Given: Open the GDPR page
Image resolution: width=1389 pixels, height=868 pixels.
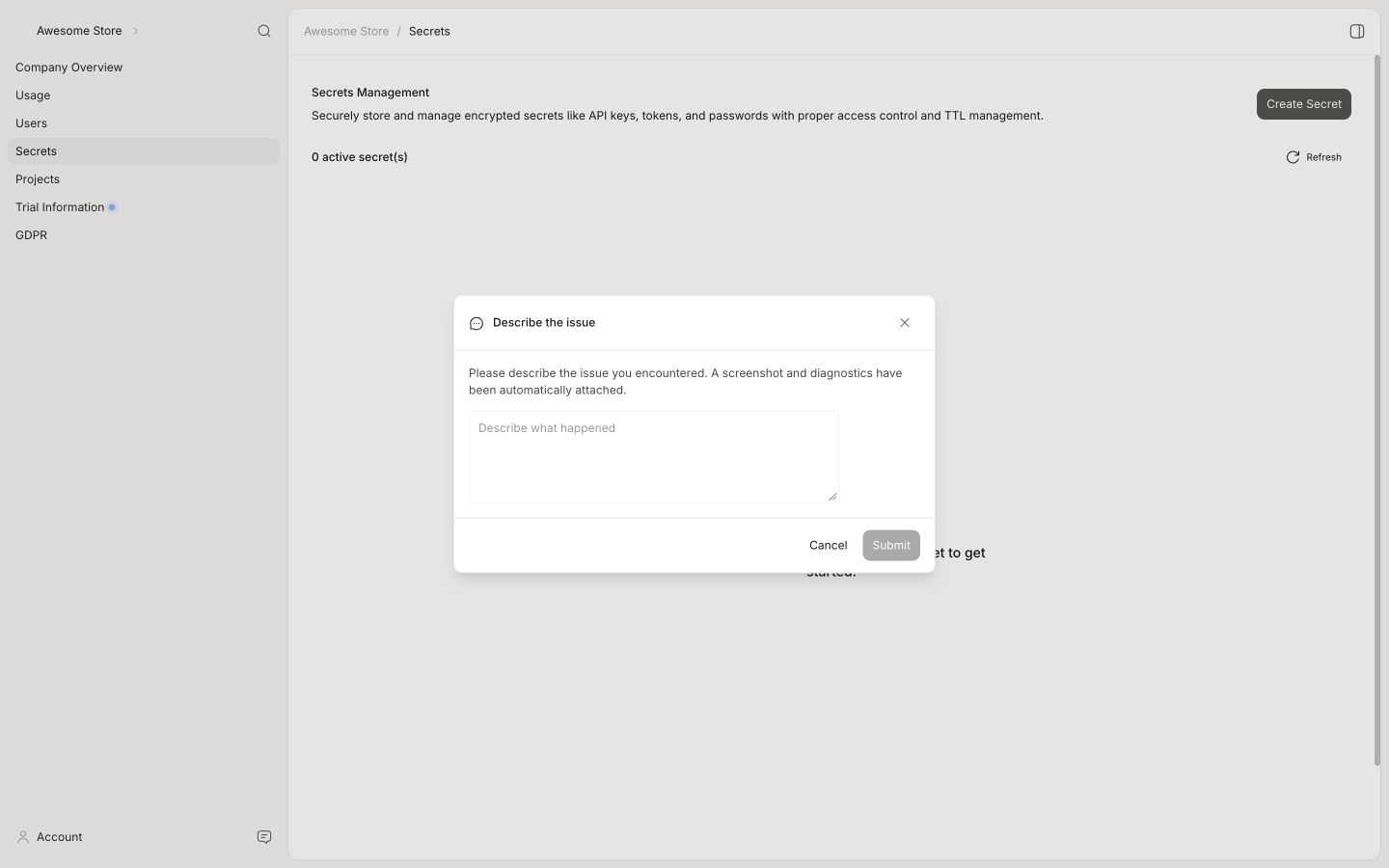Looking at the screenshot, I should [x=144, y=235].
